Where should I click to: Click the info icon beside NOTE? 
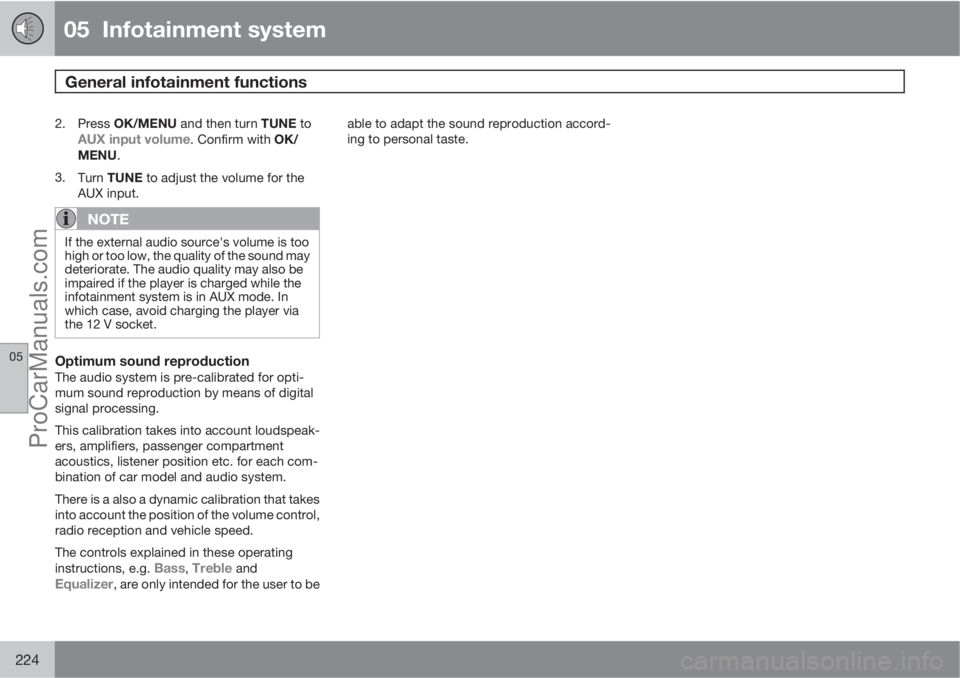66,219
